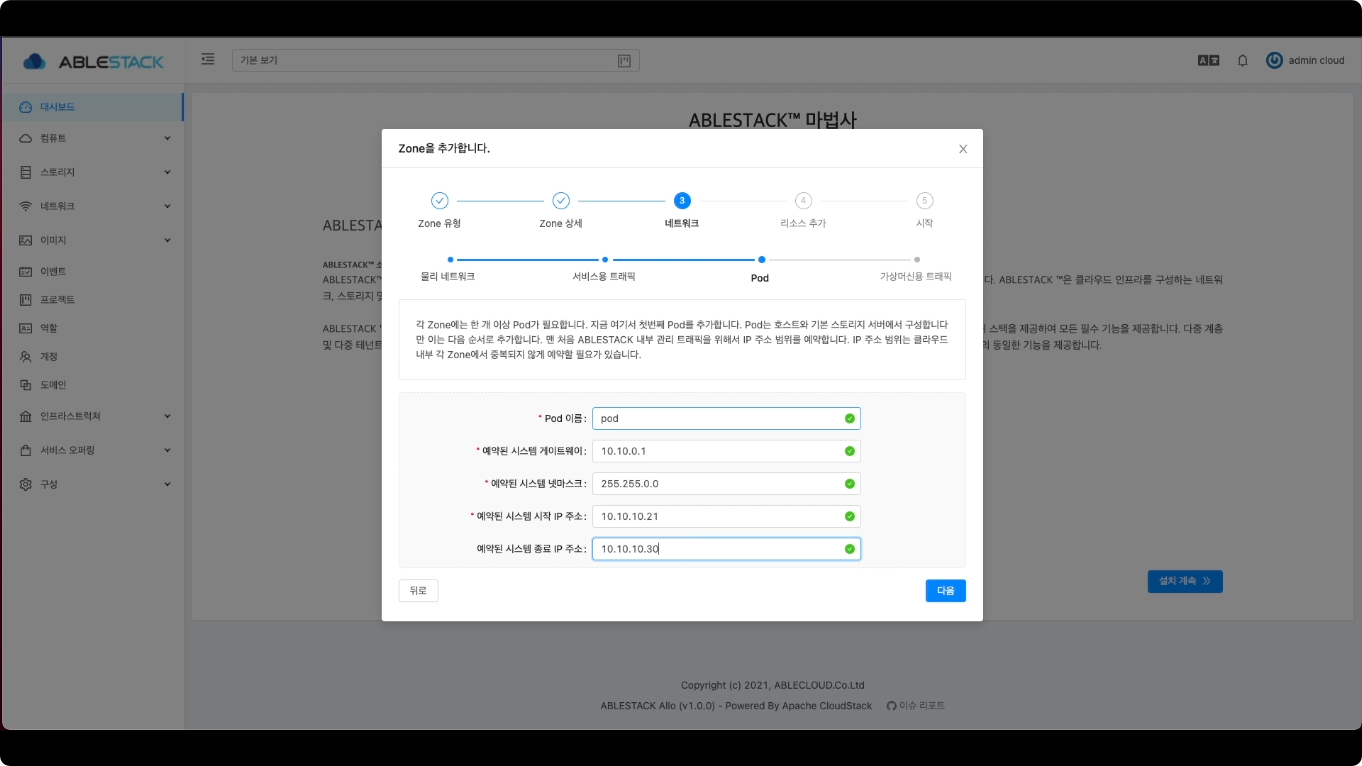This screenshot has width=1362, height=766.
Task: Expand the 스토리지 menu chevron
Action: click(167, 172)
